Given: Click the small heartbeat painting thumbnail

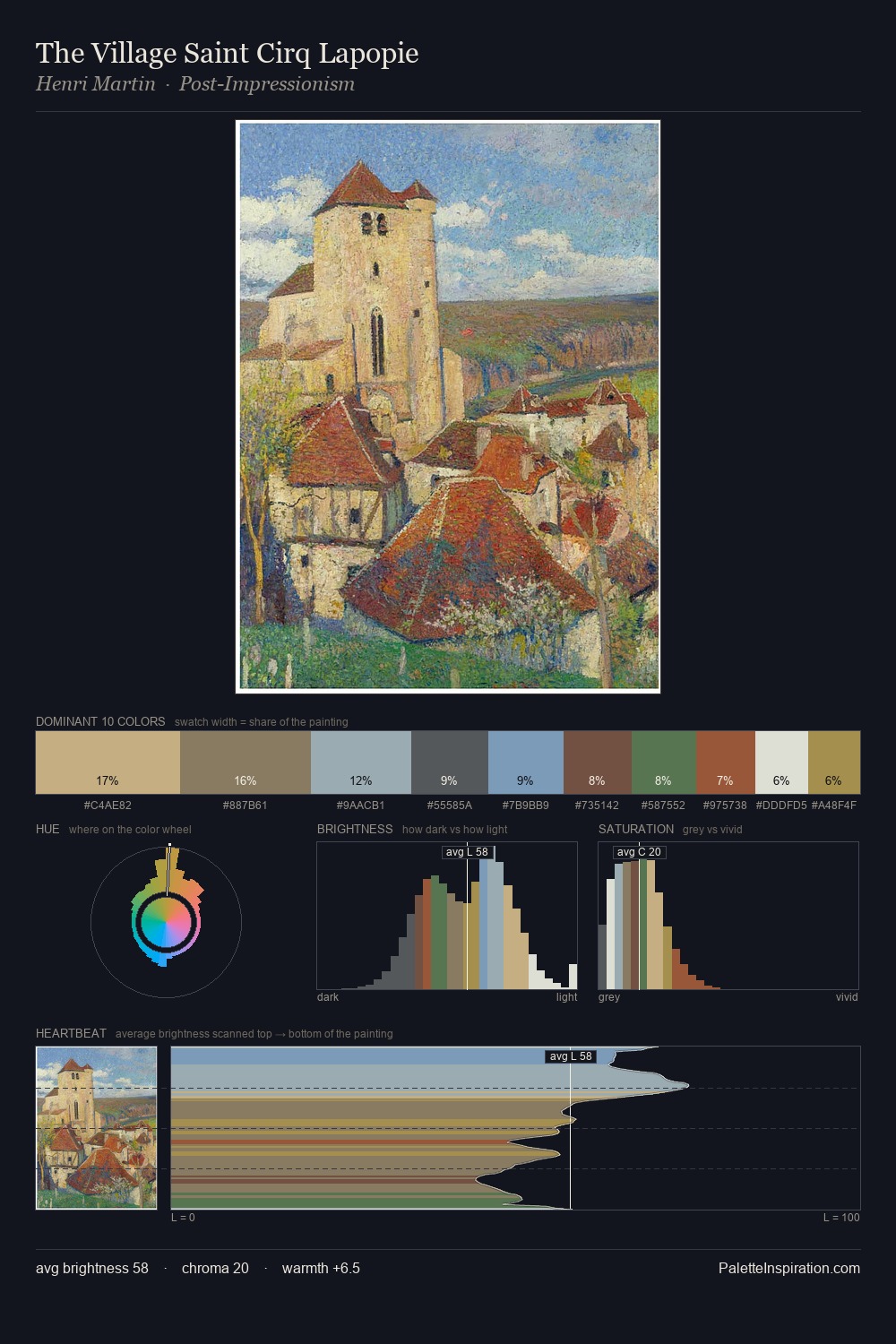Looking at the screenshot, I should point(97,1128).
